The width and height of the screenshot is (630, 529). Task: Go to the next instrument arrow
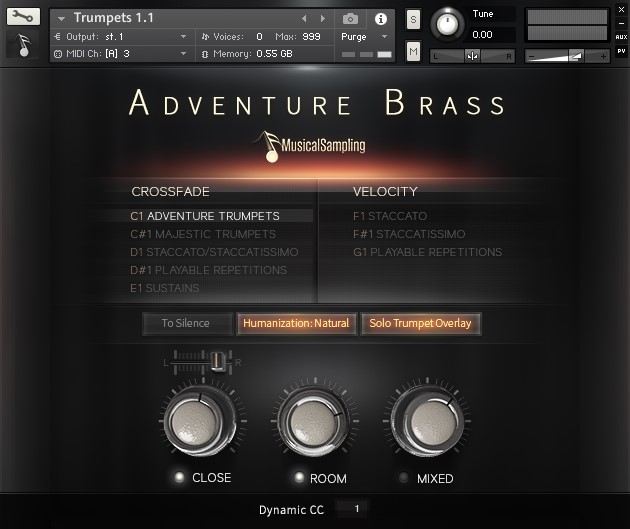[320, 18]
